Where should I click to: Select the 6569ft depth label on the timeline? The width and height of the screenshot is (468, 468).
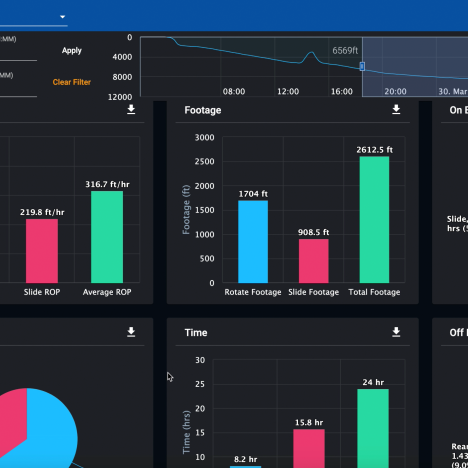tap(345, 51)
